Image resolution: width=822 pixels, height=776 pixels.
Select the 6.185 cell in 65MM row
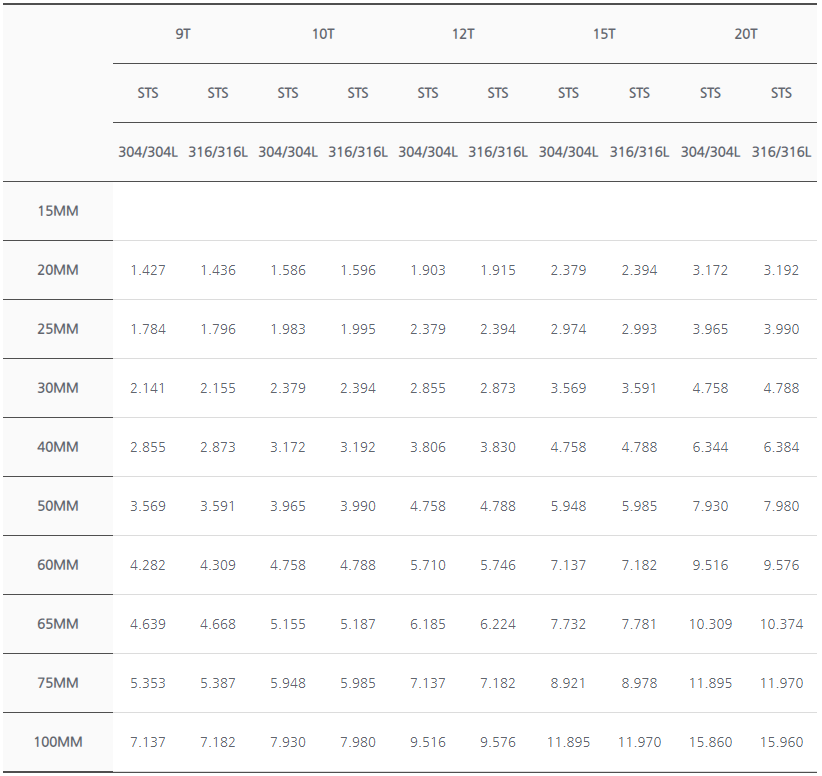click(428, 624)
